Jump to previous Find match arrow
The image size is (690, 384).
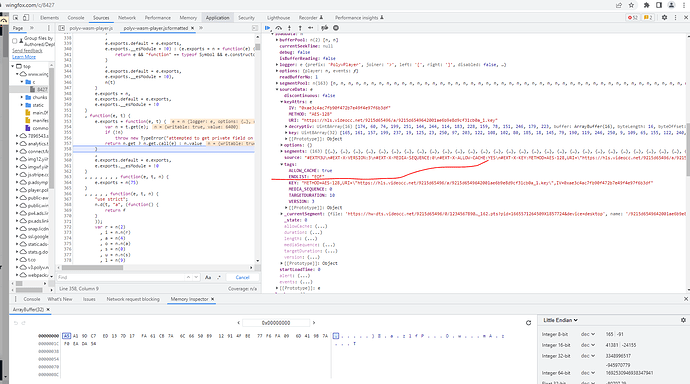tap(188, 277)
